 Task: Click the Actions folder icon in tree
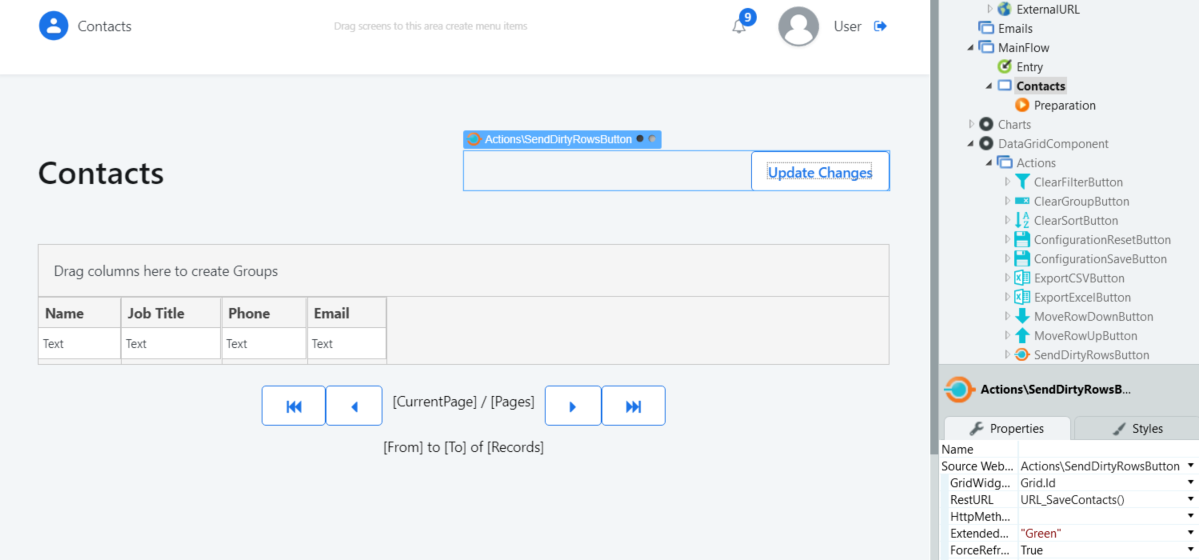(1005, 163)
